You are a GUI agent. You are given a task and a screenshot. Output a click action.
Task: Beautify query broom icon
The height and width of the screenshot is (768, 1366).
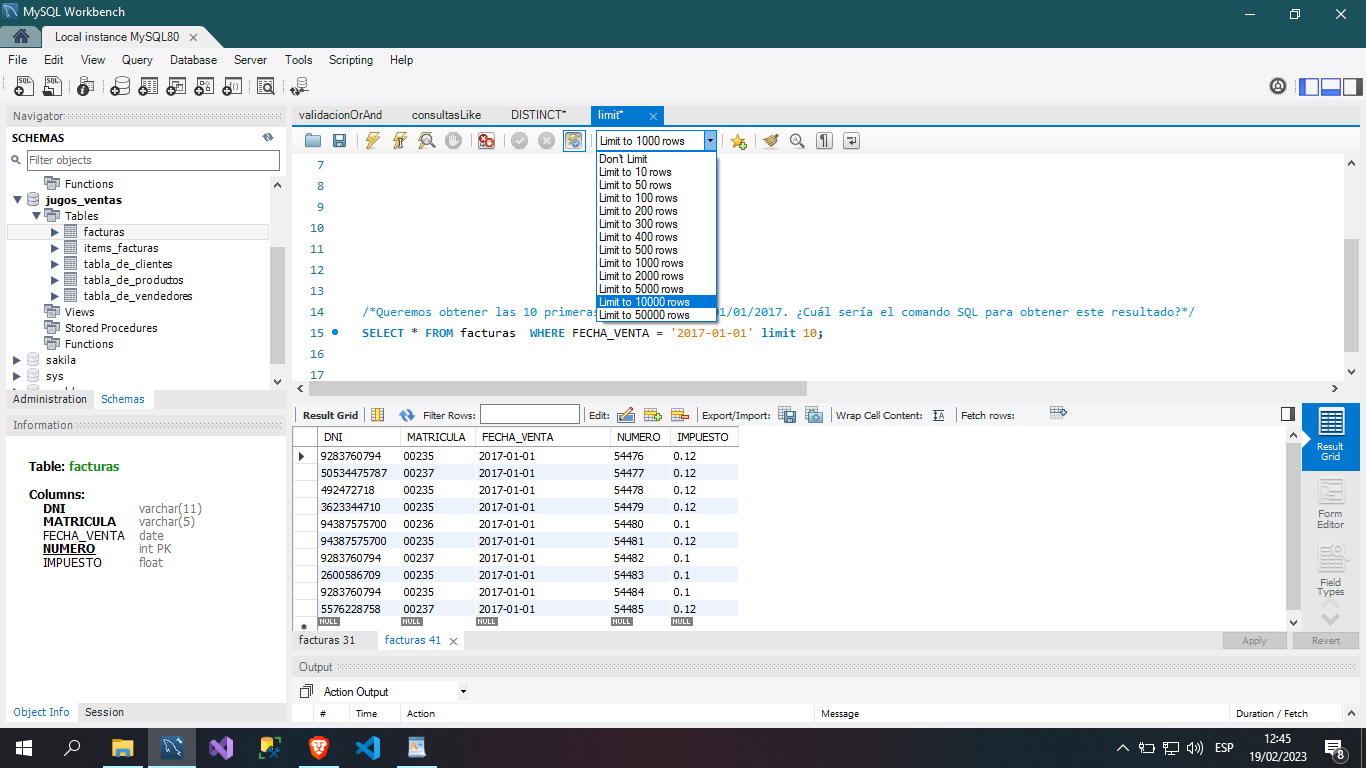pos(770,141)
